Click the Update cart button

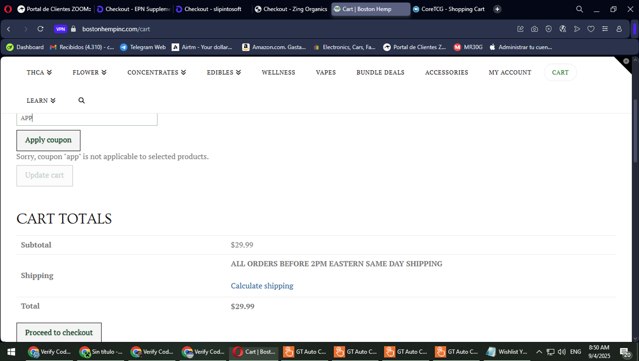coord(44,176)
